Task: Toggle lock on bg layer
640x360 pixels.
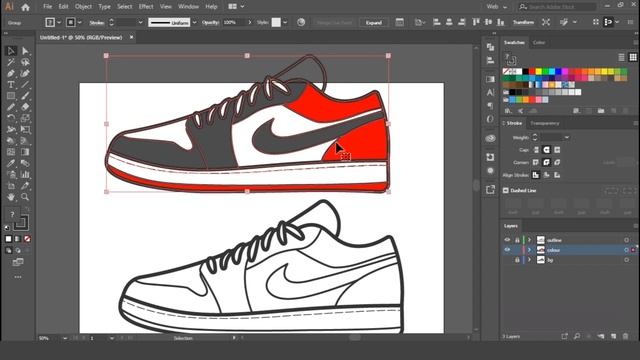Action: click(x=517, y=260)
